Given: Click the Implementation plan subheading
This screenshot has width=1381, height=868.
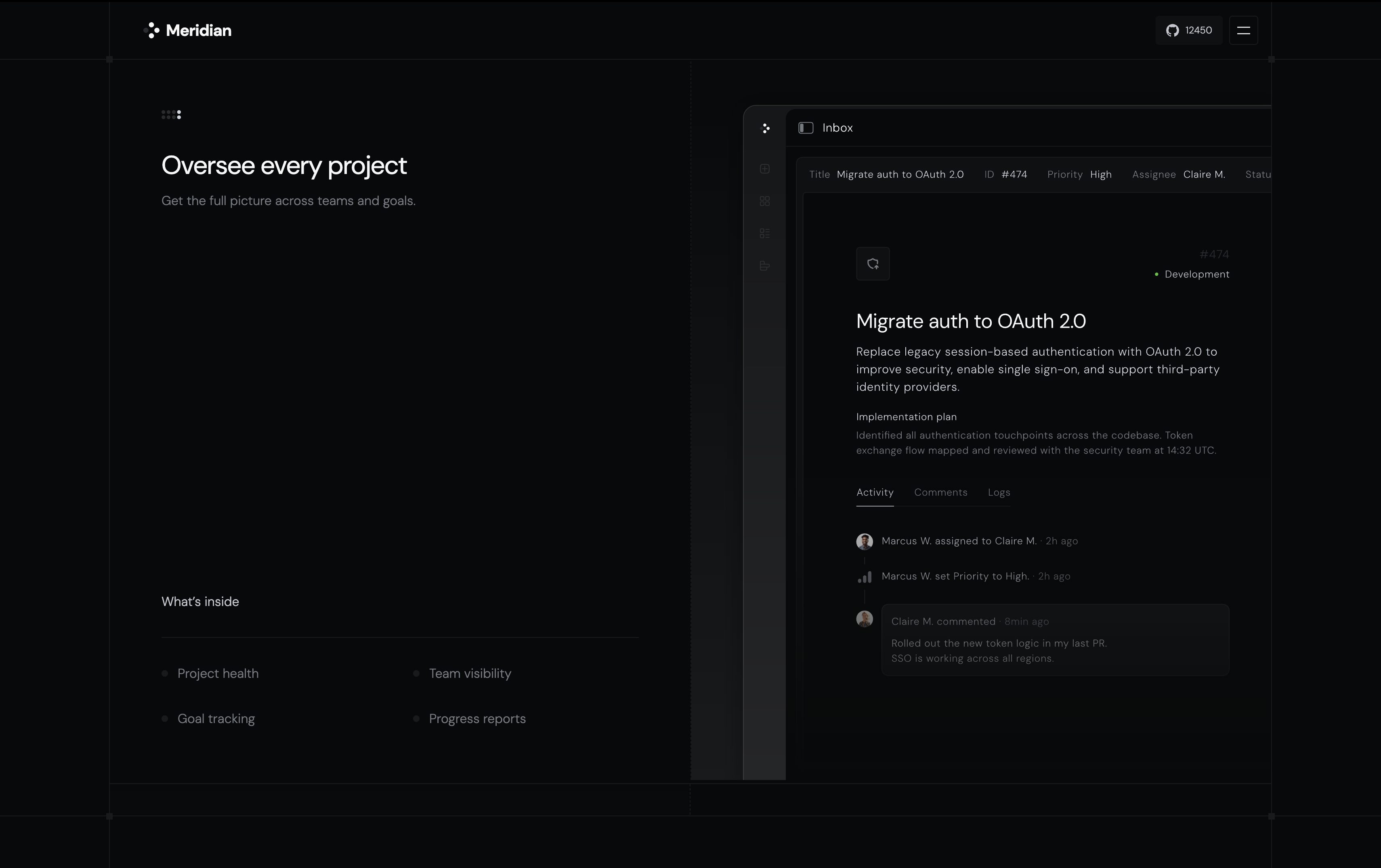Looking at the screenshot, I should tap(906, 417).
